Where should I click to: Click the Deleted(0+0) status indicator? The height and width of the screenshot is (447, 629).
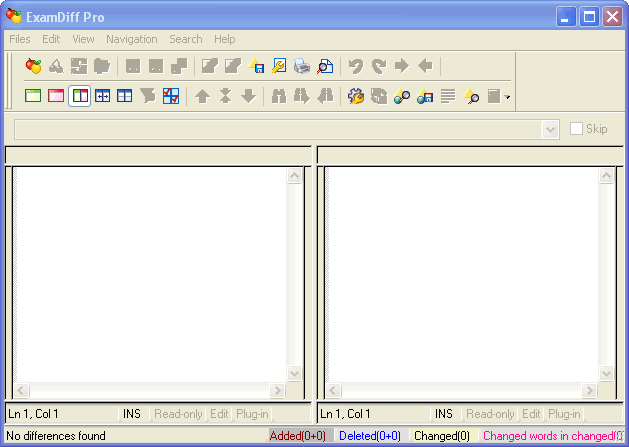tap(370, 436)
